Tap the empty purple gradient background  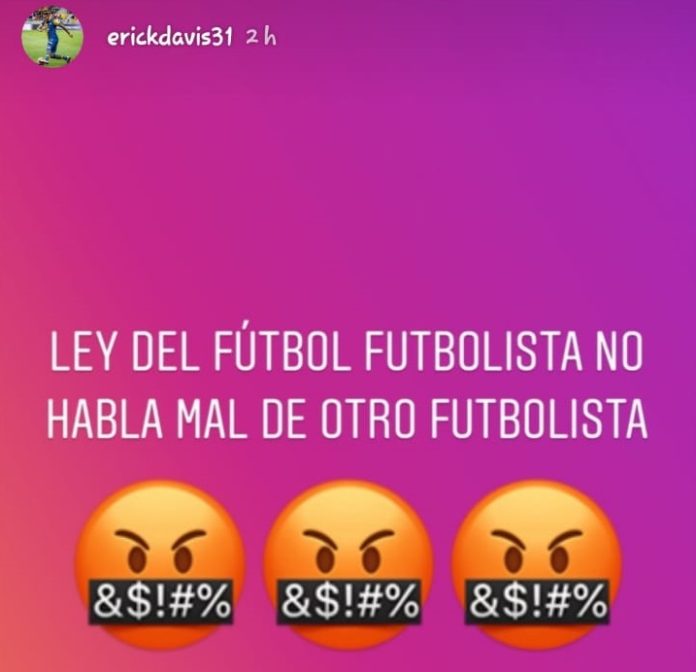[x=348, y=178]
